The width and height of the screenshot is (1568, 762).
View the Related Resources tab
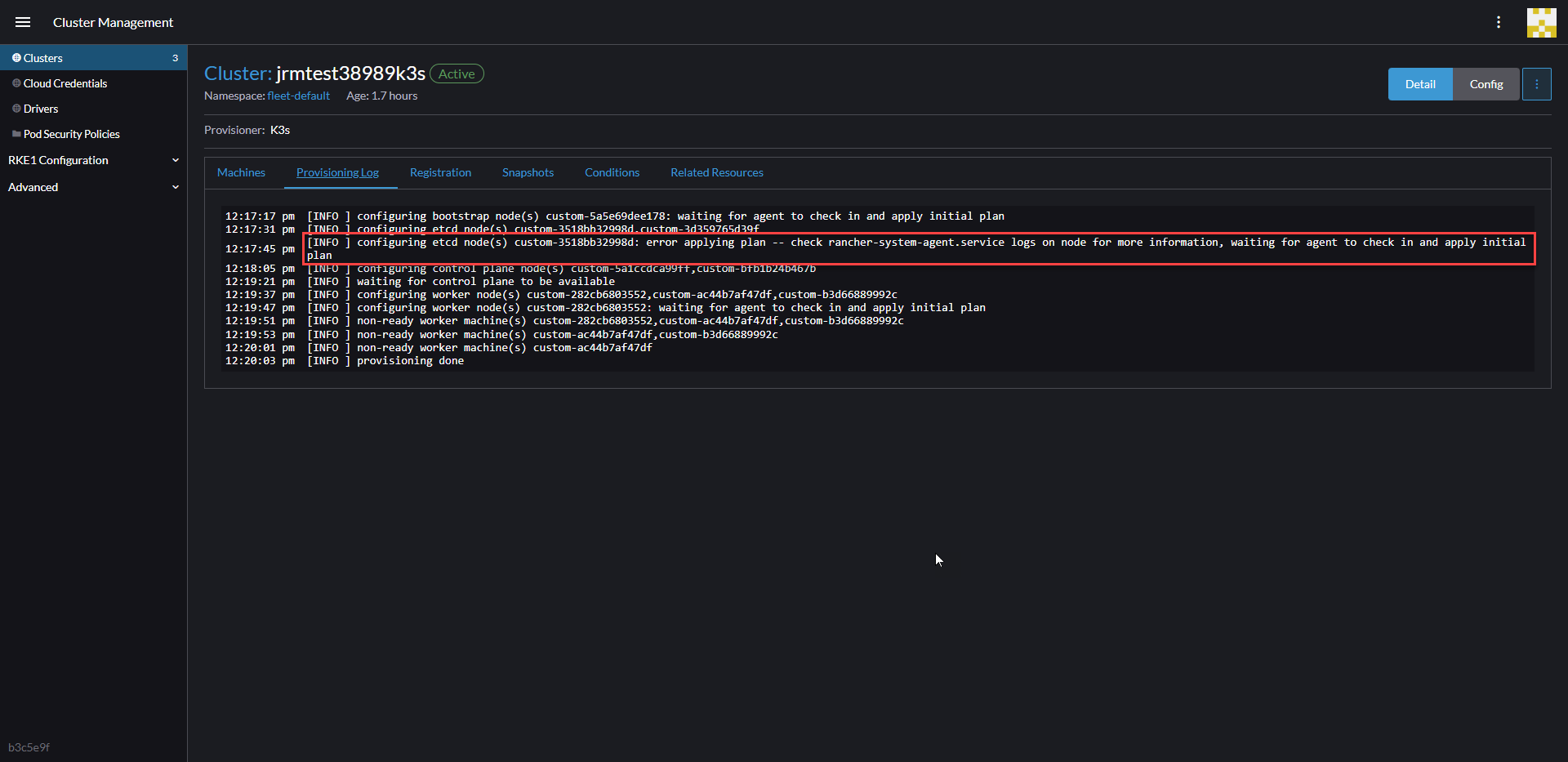(x=716, y=172)
